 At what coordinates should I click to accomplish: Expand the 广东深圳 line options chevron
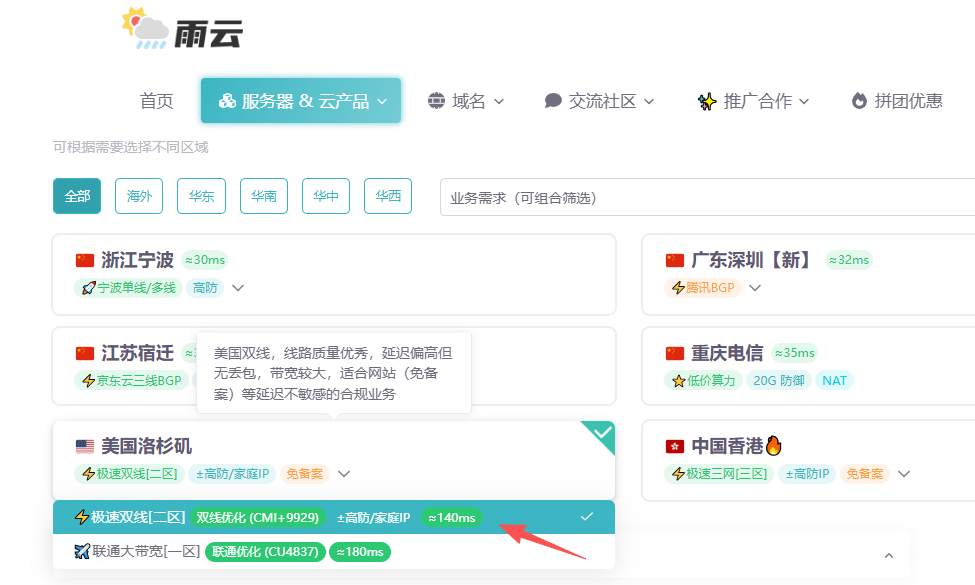tap(755, 288)
